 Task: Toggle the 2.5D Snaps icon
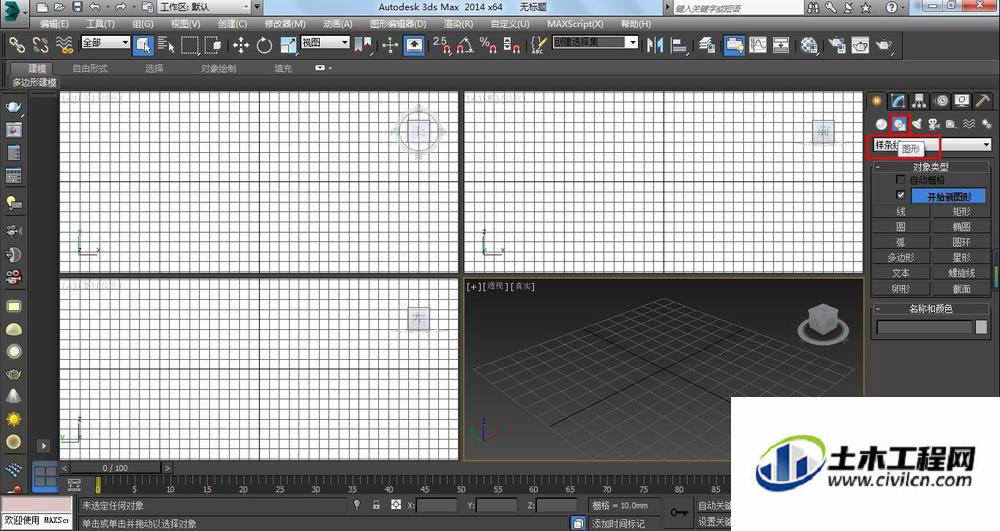pyautogui.click(x=442, y=45)
